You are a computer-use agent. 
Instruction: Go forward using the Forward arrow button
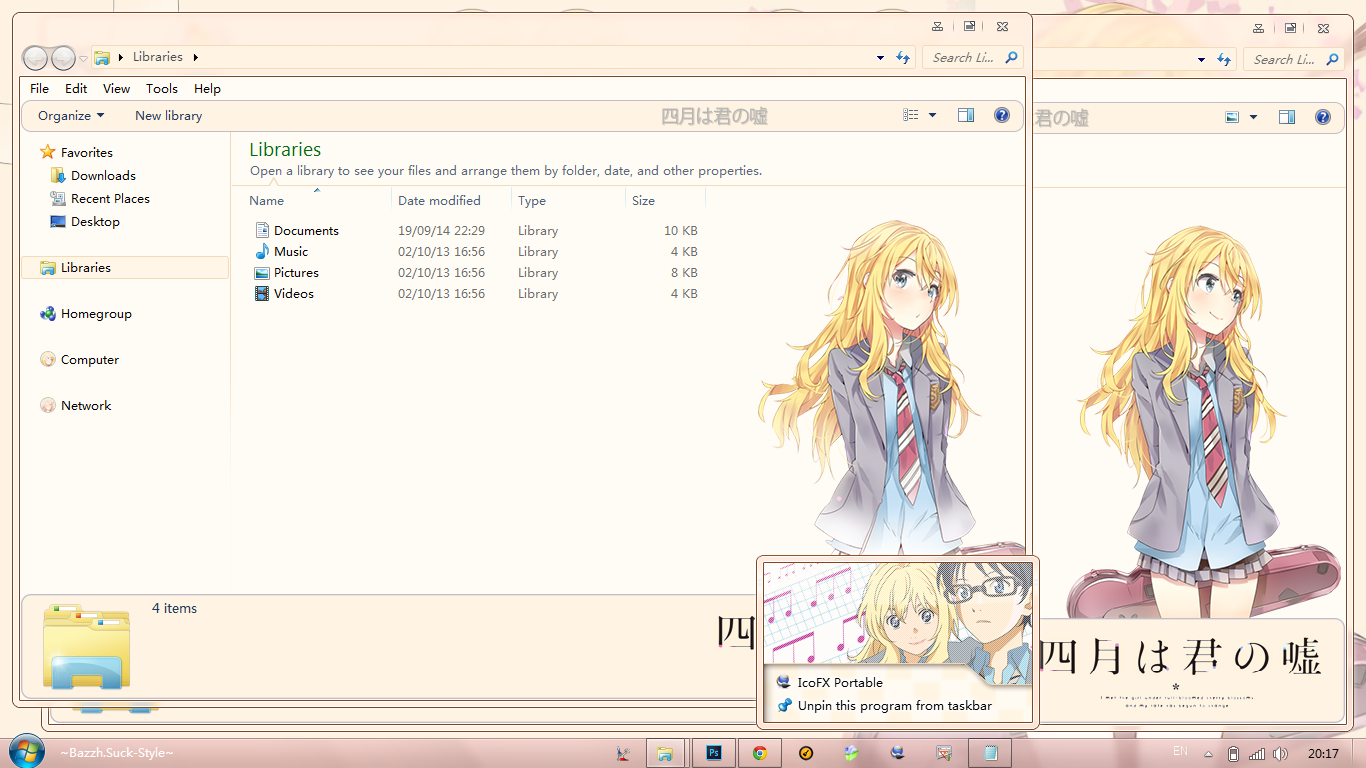coord(63,58)
